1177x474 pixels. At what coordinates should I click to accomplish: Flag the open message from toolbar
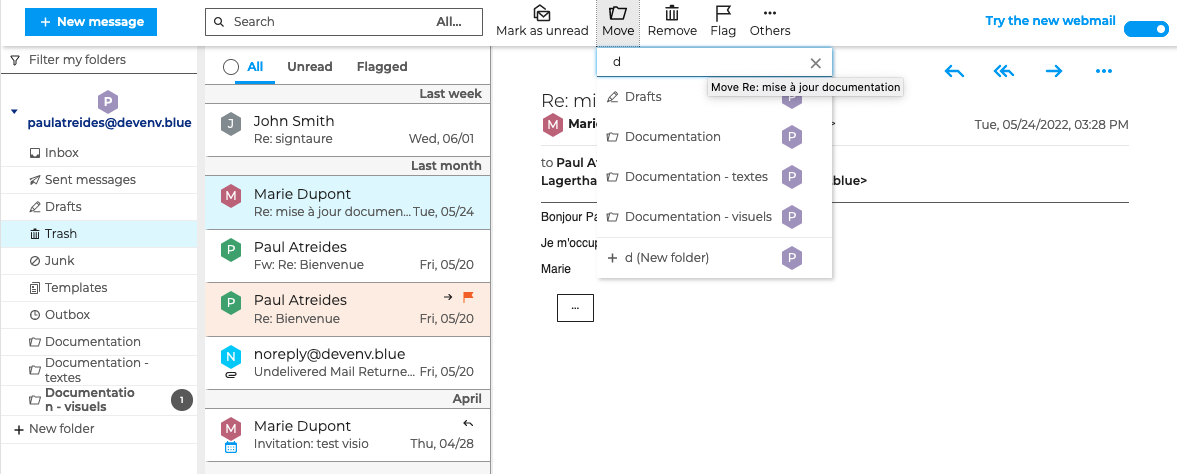coord(723,22)
